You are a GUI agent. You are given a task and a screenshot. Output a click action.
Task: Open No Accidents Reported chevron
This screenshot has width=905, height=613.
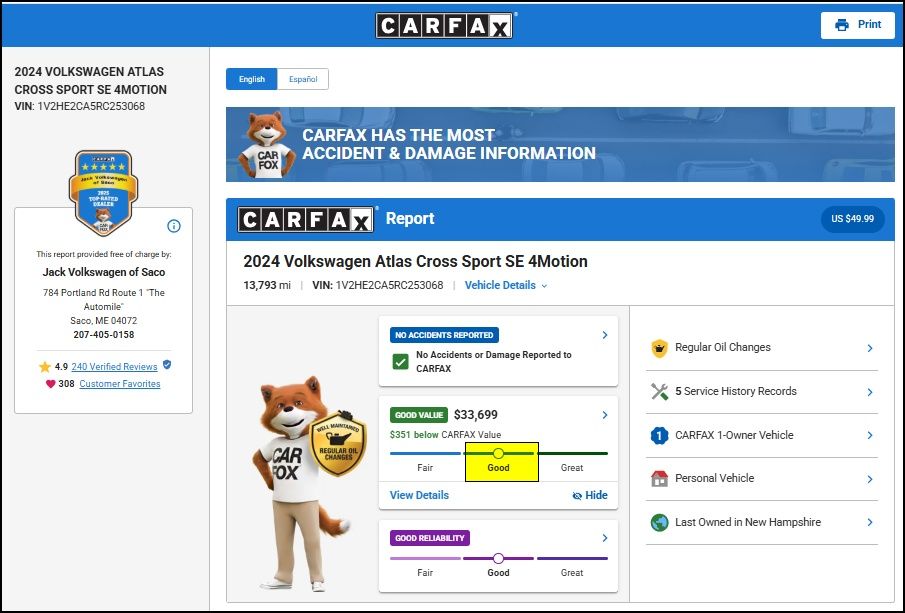point(605,335)
